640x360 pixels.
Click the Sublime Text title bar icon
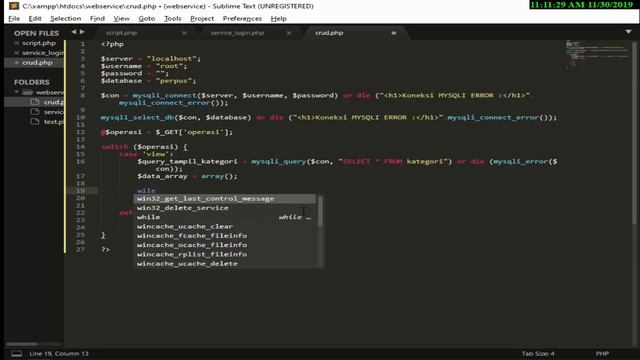[x=13, y=6]
